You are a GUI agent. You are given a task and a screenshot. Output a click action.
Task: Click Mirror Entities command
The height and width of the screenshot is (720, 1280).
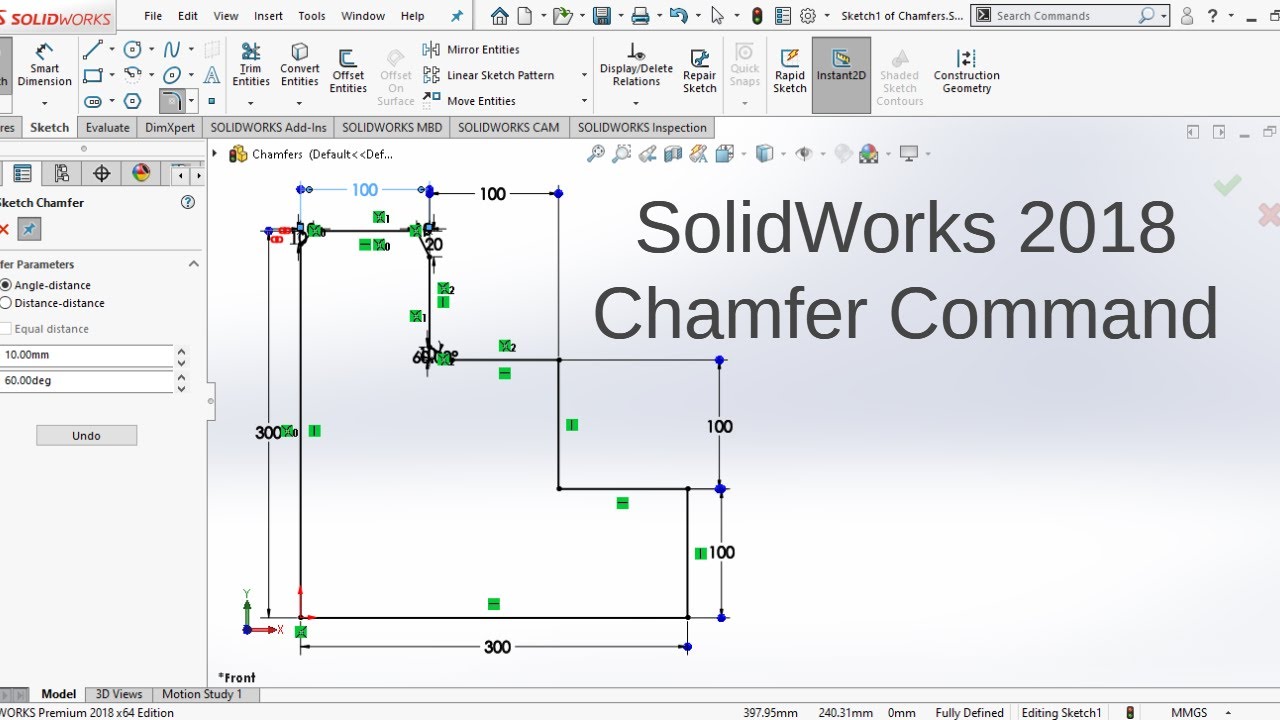tap(471, 49)
